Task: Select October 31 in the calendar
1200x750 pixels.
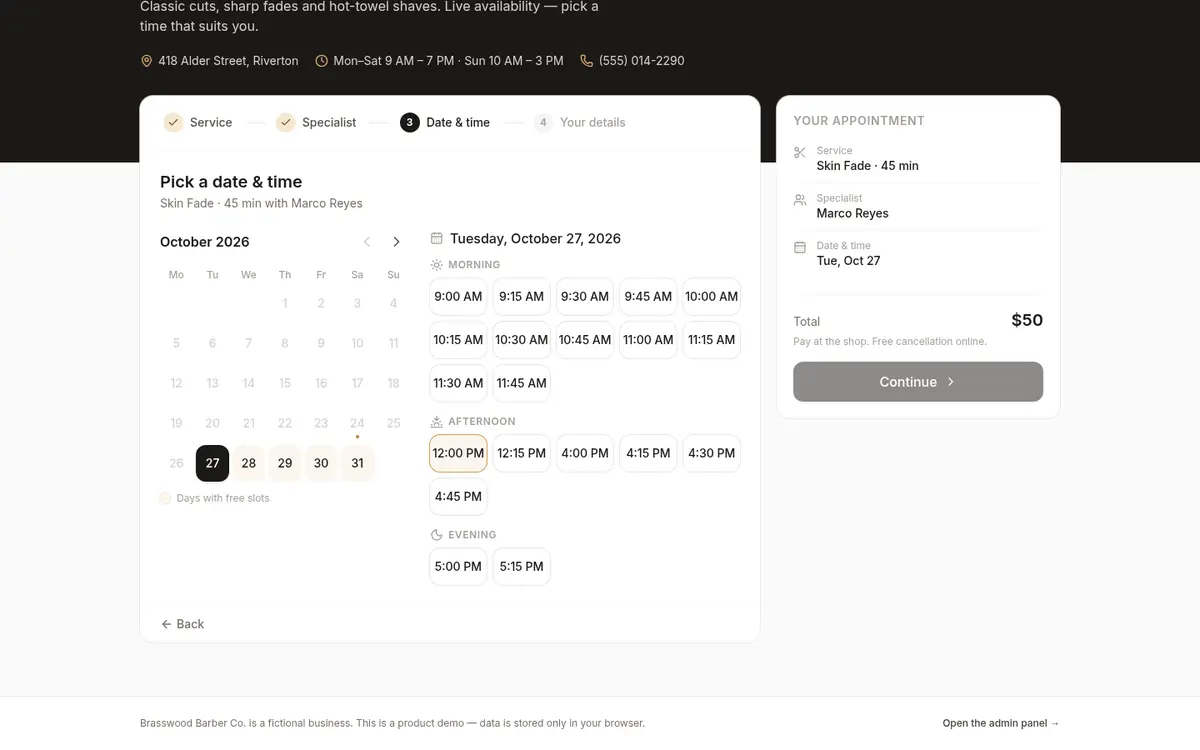Action: point(357,463)
